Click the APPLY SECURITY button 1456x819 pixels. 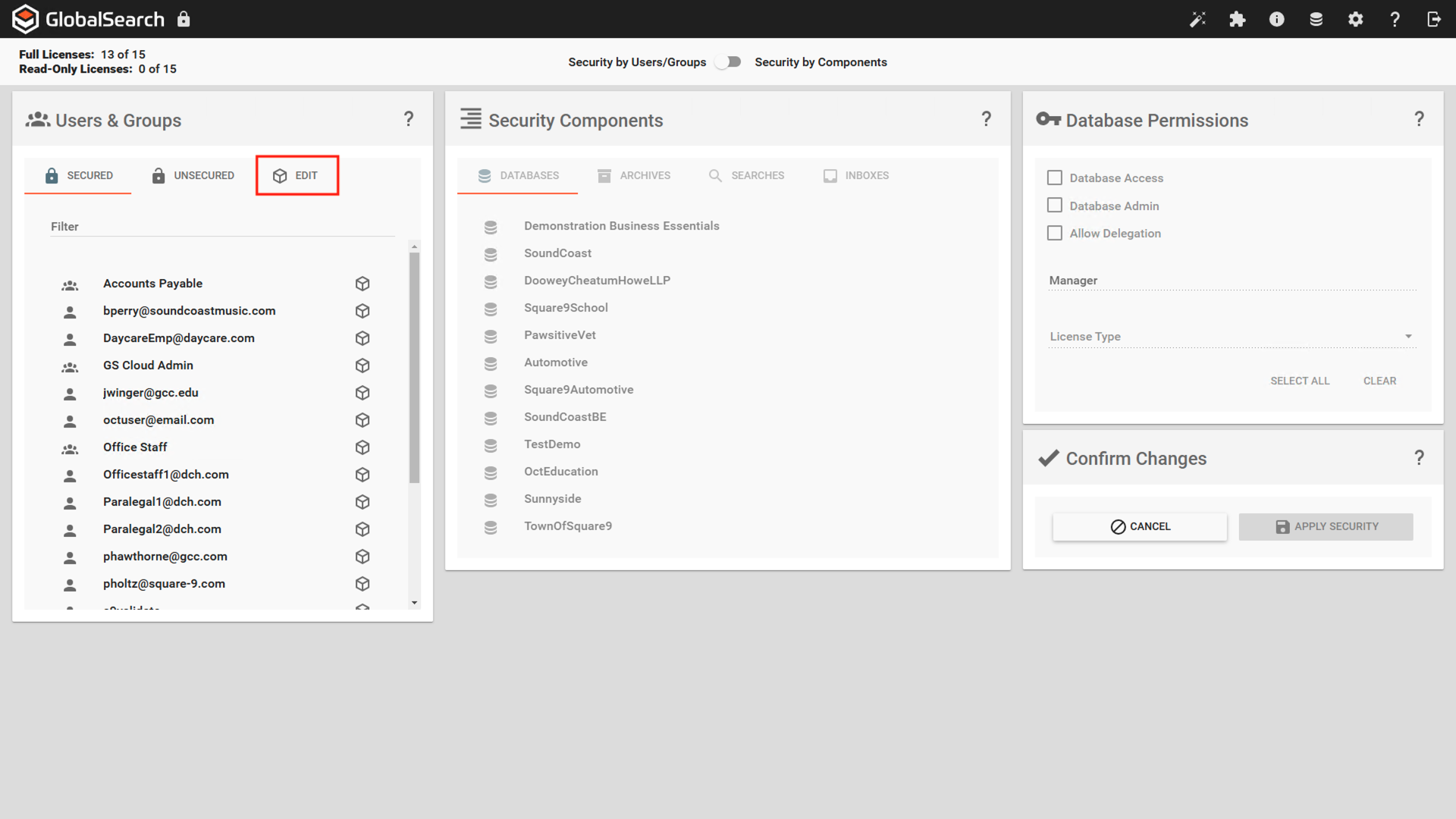[1326, 526]
